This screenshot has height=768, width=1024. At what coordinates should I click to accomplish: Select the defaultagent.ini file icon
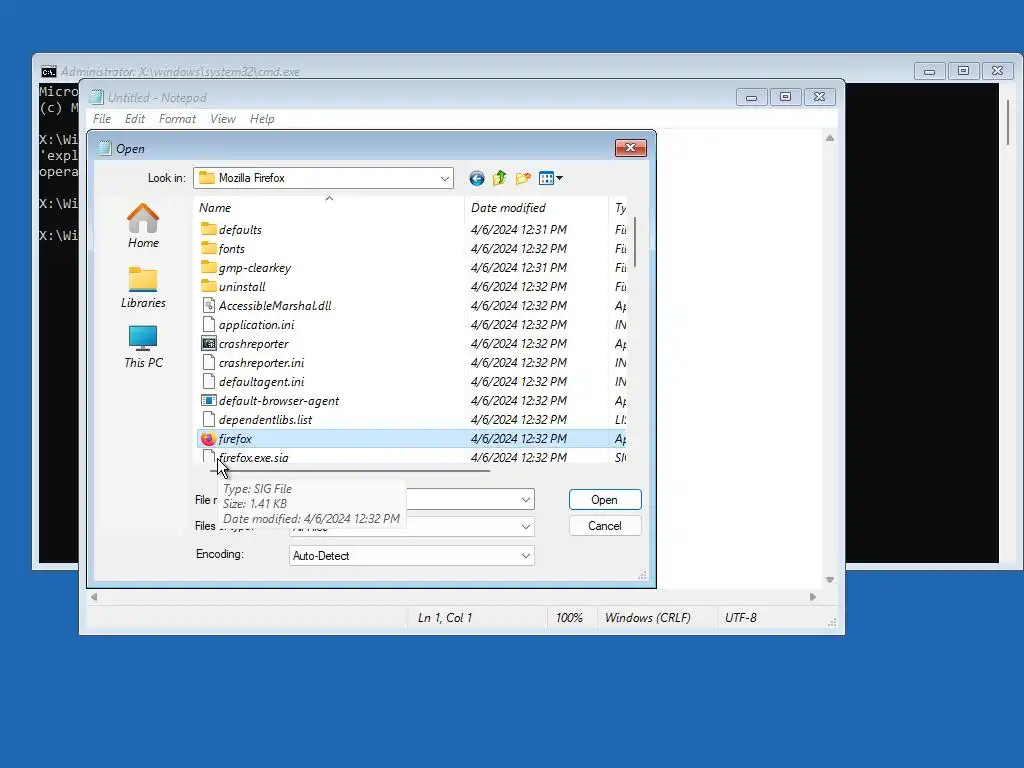coord(208,381)
